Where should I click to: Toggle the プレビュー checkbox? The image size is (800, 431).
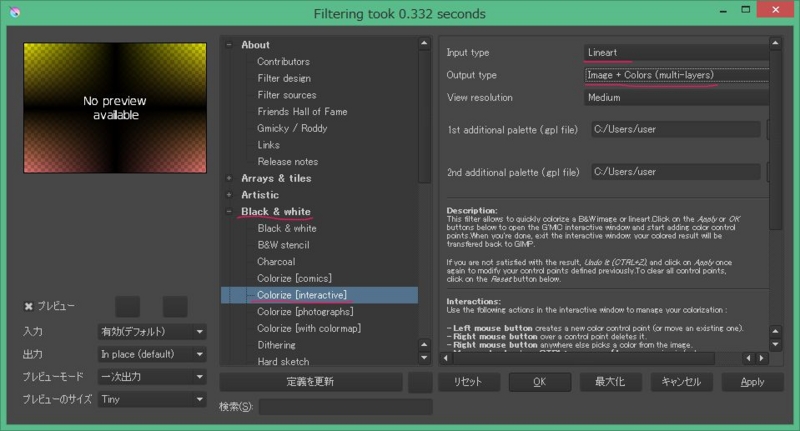(x=29, y=306)
